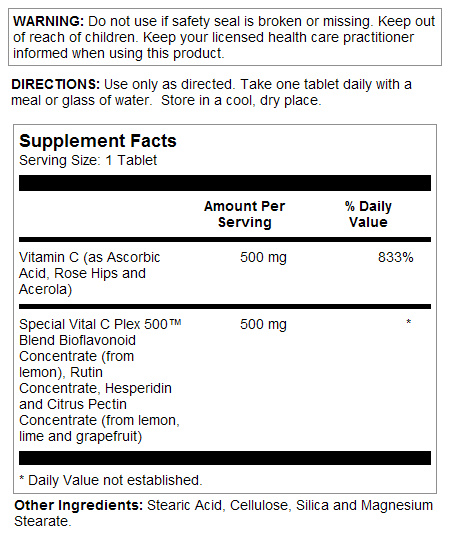Click the Vitamin C 500 mg amount

tap(263, 258)
